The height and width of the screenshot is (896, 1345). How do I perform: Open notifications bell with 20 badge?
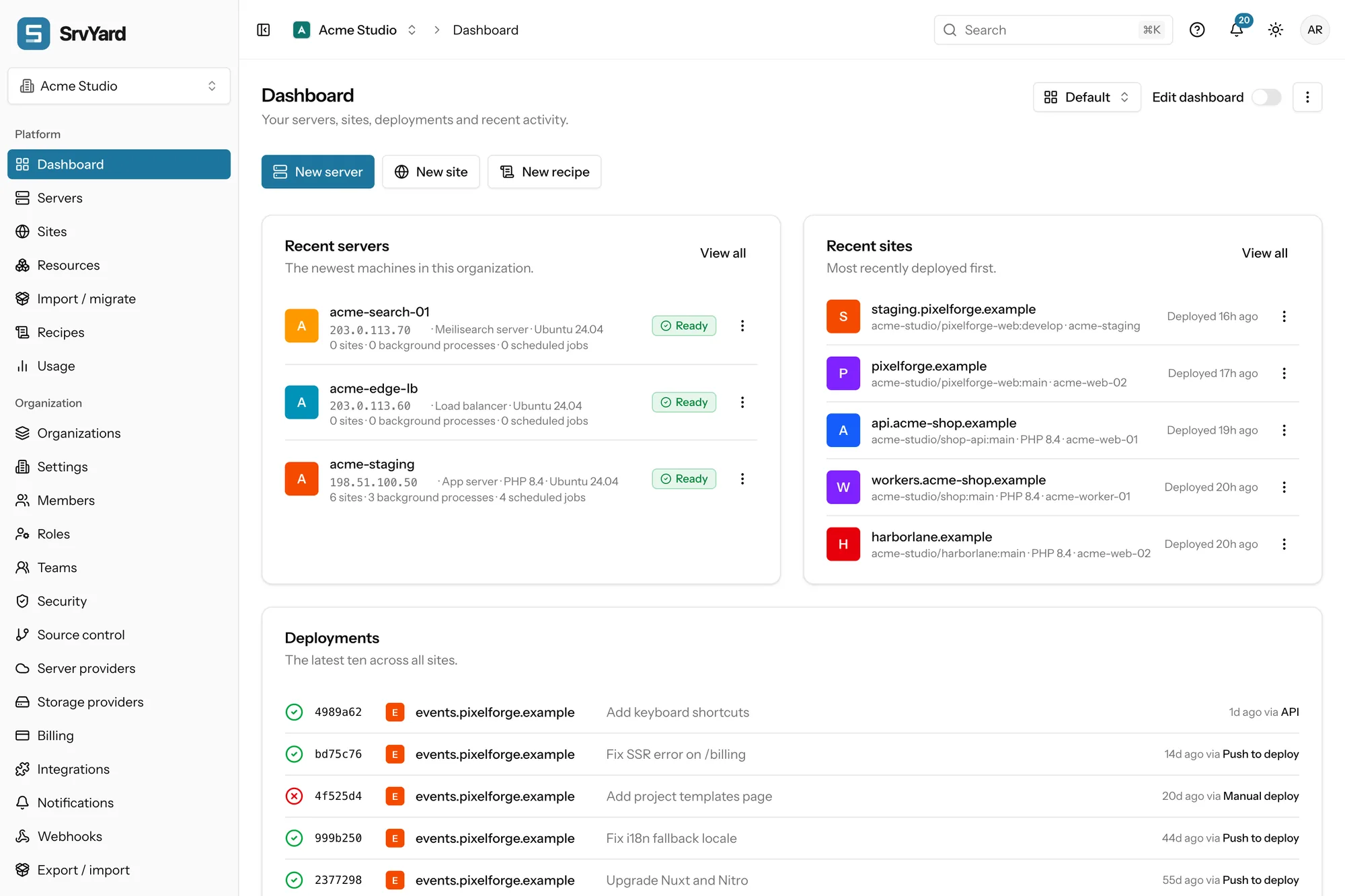(x=1237, y=30)
